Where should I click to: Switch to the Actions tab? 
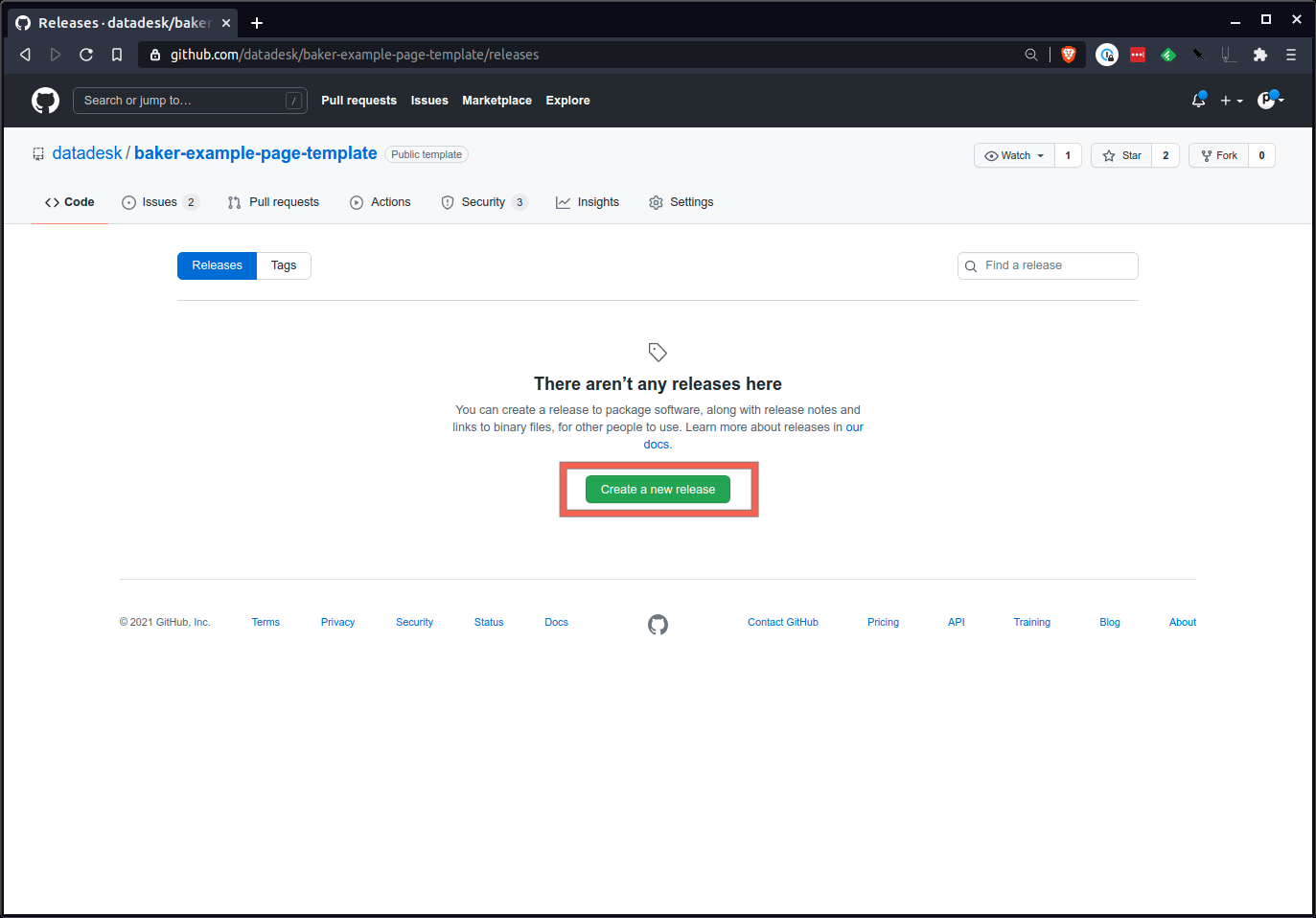[381, 202]
